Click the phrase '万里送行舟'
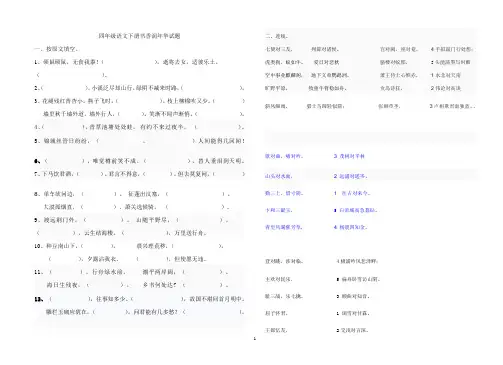This screenshot has height=365, width=503. (189, 233)
